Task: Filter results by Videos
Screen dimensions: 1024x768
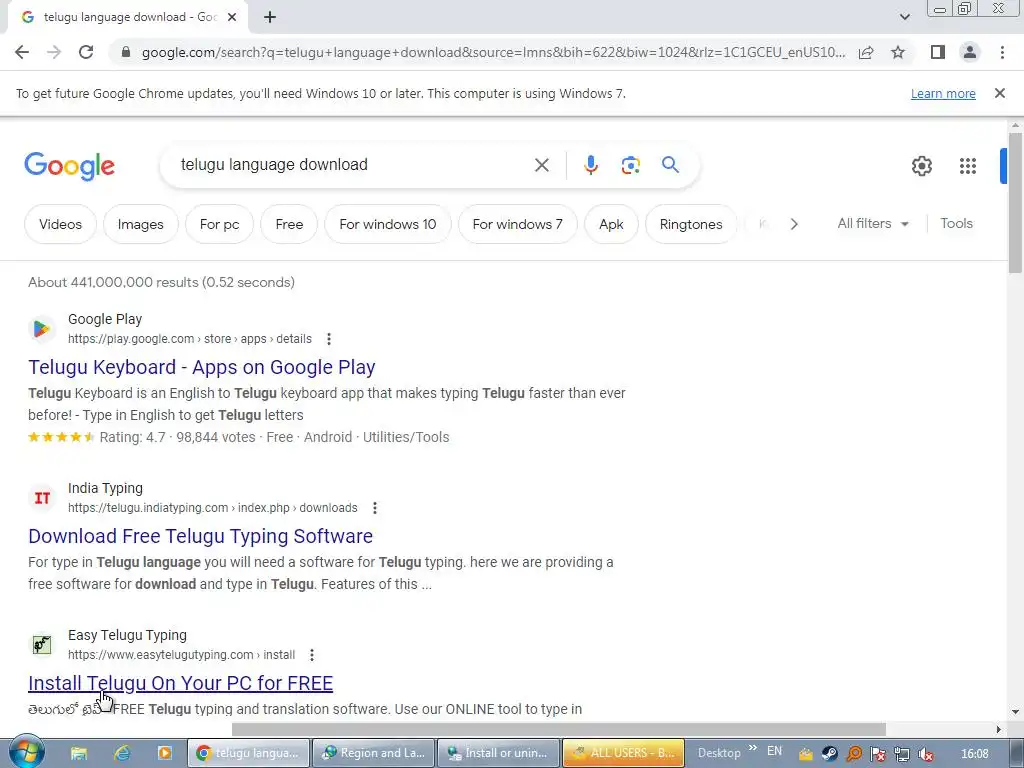Action: (x=60, y=224)
